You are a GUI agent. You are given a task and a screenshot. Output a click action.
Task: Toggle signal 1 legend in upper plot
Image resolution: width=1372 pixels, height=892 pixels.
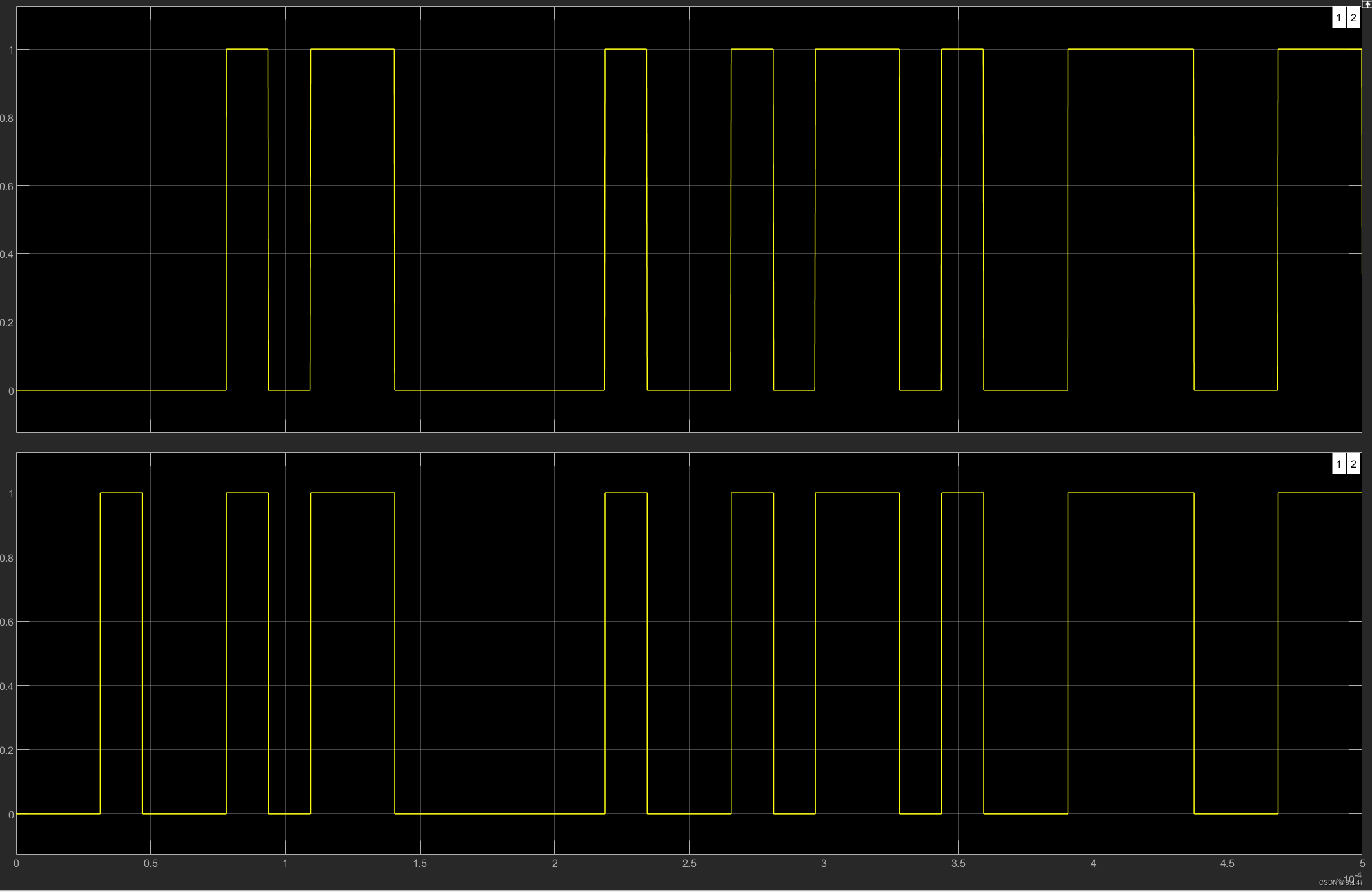click(1338, 18)
